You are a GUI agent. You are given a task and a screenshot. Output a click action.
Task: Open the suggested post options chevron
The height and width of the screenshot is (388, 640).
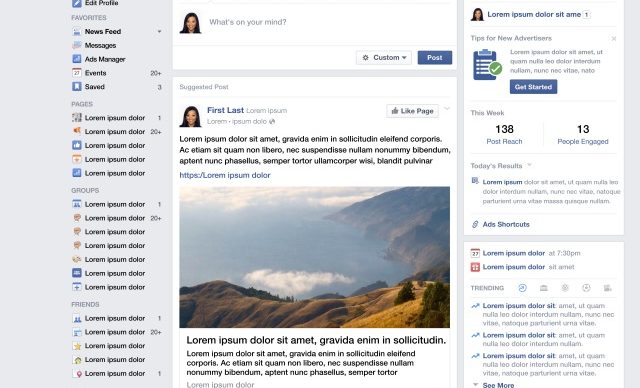(447, 109)
